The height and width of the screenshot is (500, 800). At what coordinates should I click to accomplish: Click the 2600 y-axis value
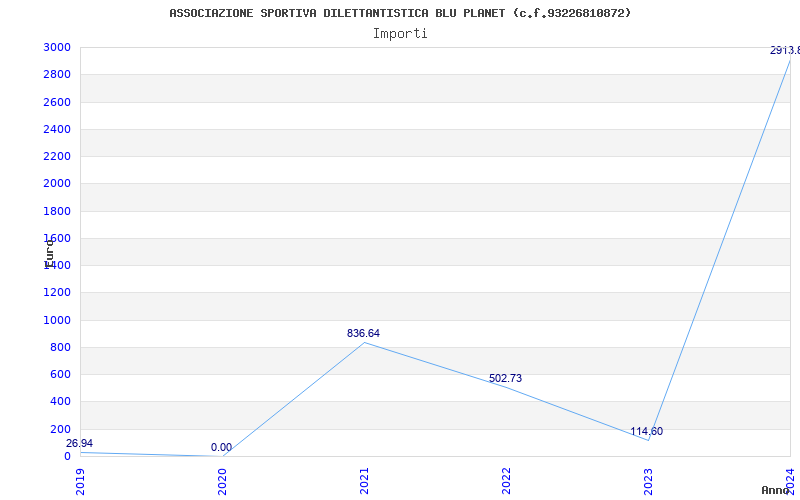[57, 102]
